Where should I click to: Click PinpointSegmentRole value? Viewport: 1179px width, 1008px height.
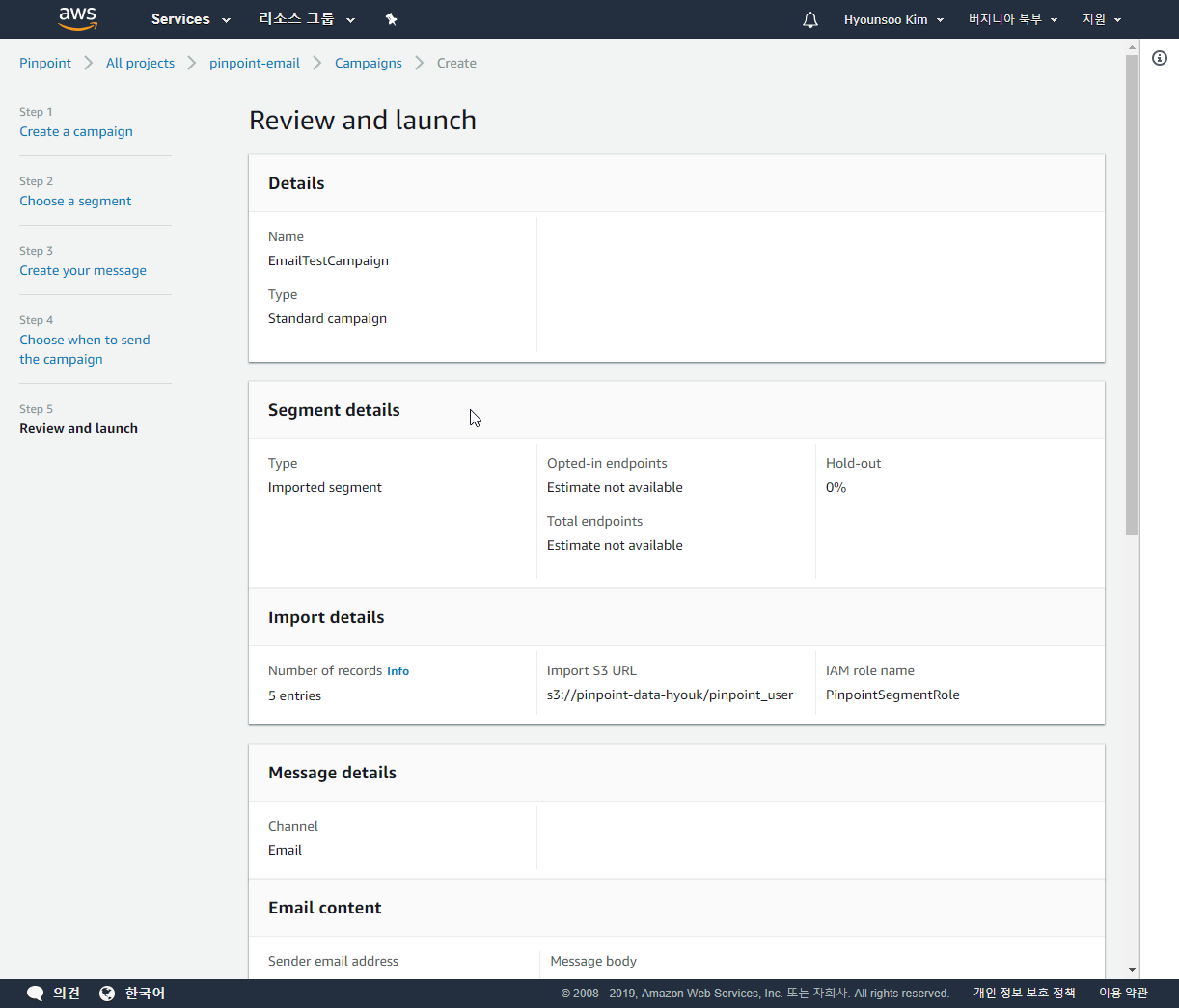[x=892, y=695]
